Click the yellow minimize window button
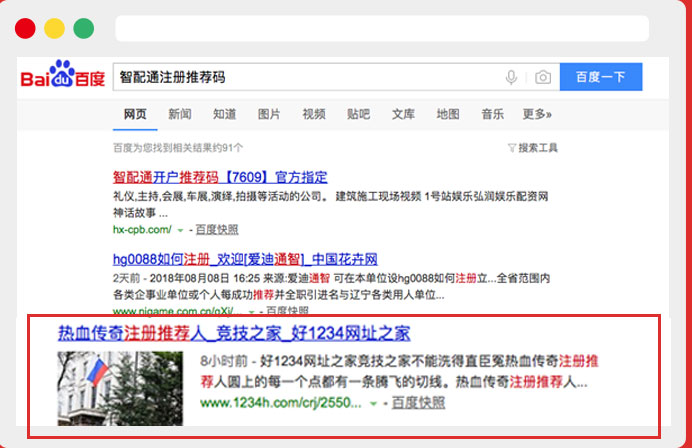This screenshot has width=692, height=448. [x=54, y=28]
